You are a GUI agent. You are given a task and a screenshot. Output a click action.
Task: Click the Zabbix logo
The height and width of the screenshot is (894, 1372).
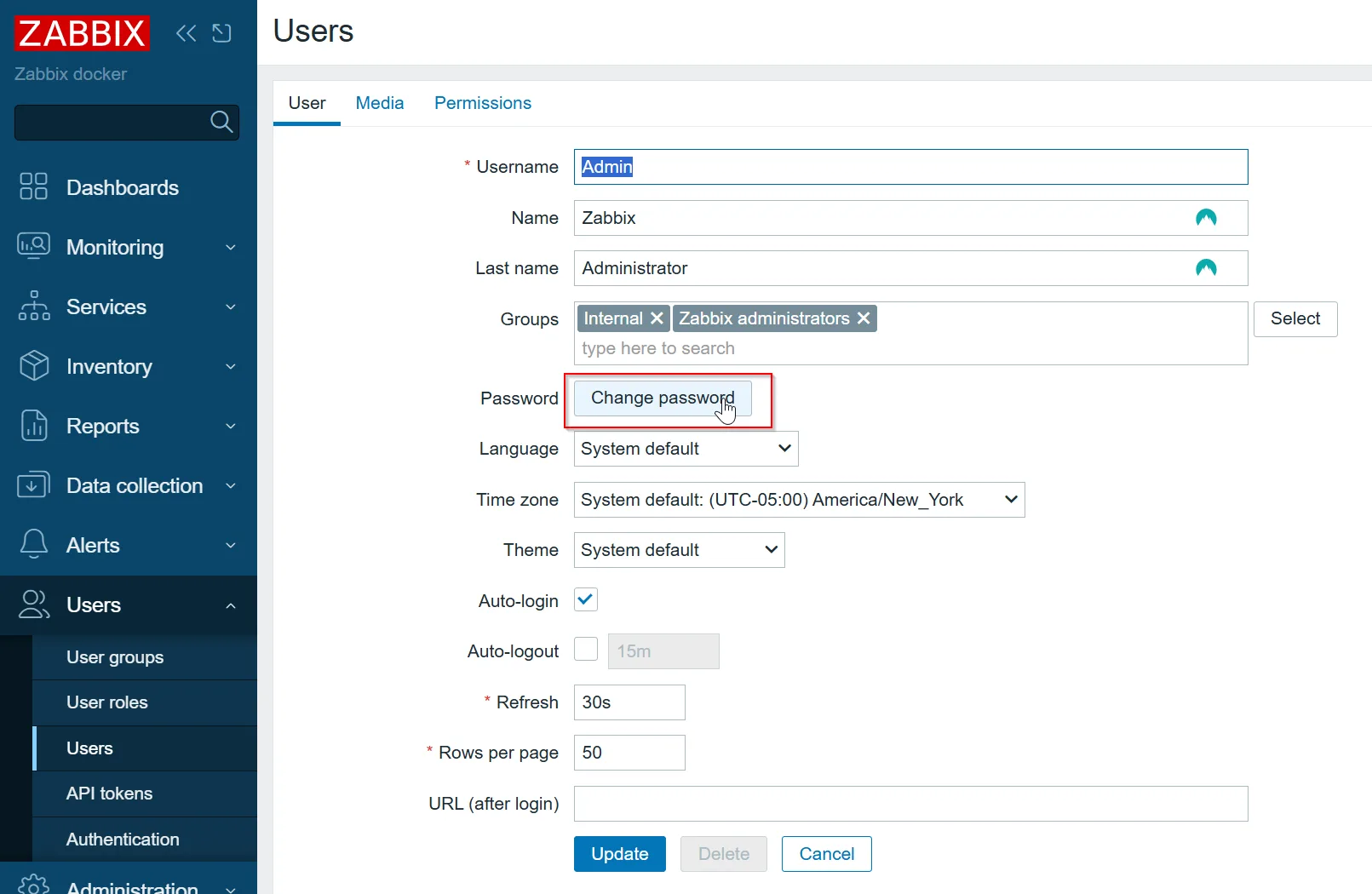(x=82, y=33)
